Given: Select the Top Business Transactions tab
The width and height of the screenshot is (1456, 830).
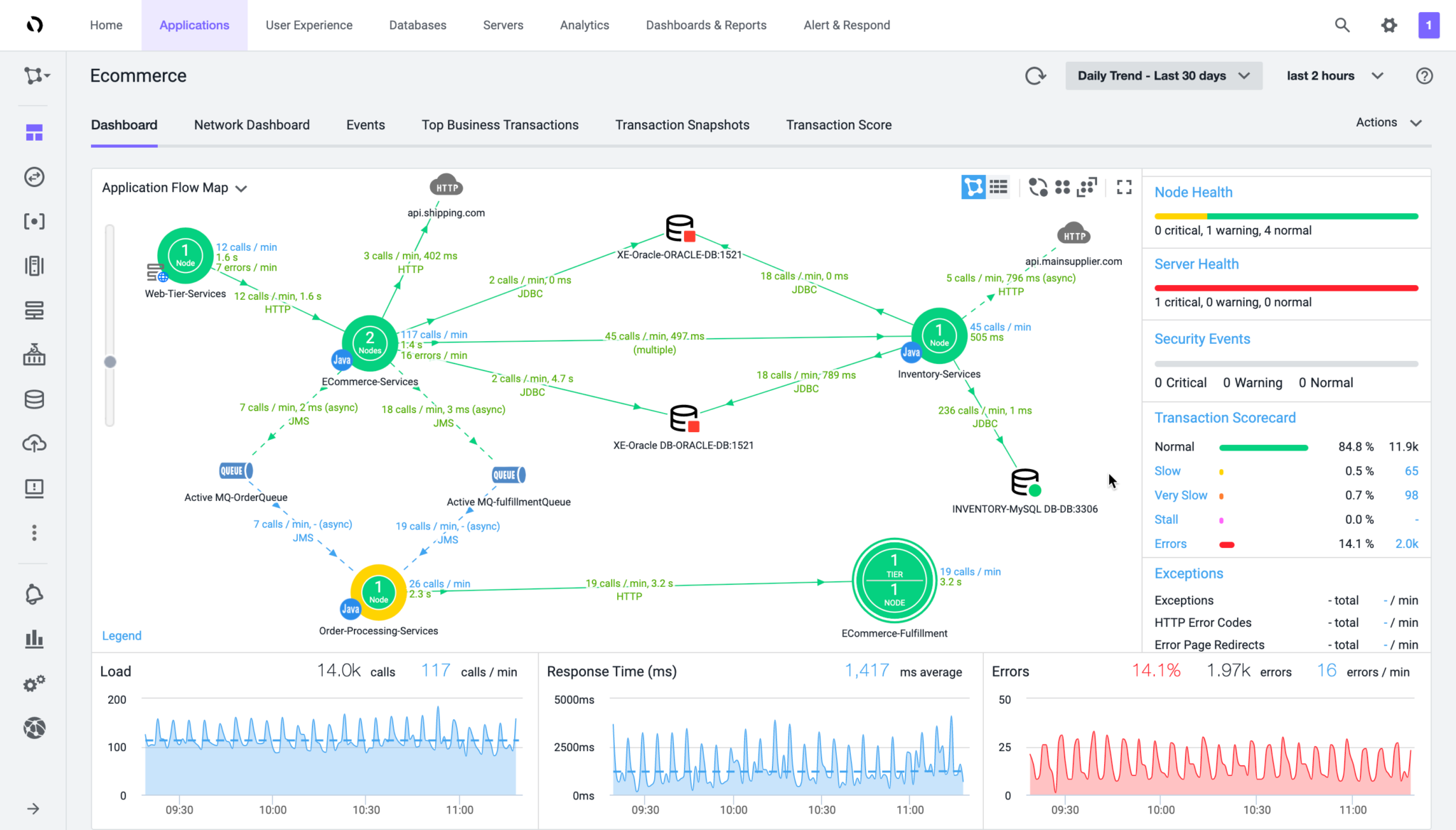Looking at the screenshot, I should 499,124.
